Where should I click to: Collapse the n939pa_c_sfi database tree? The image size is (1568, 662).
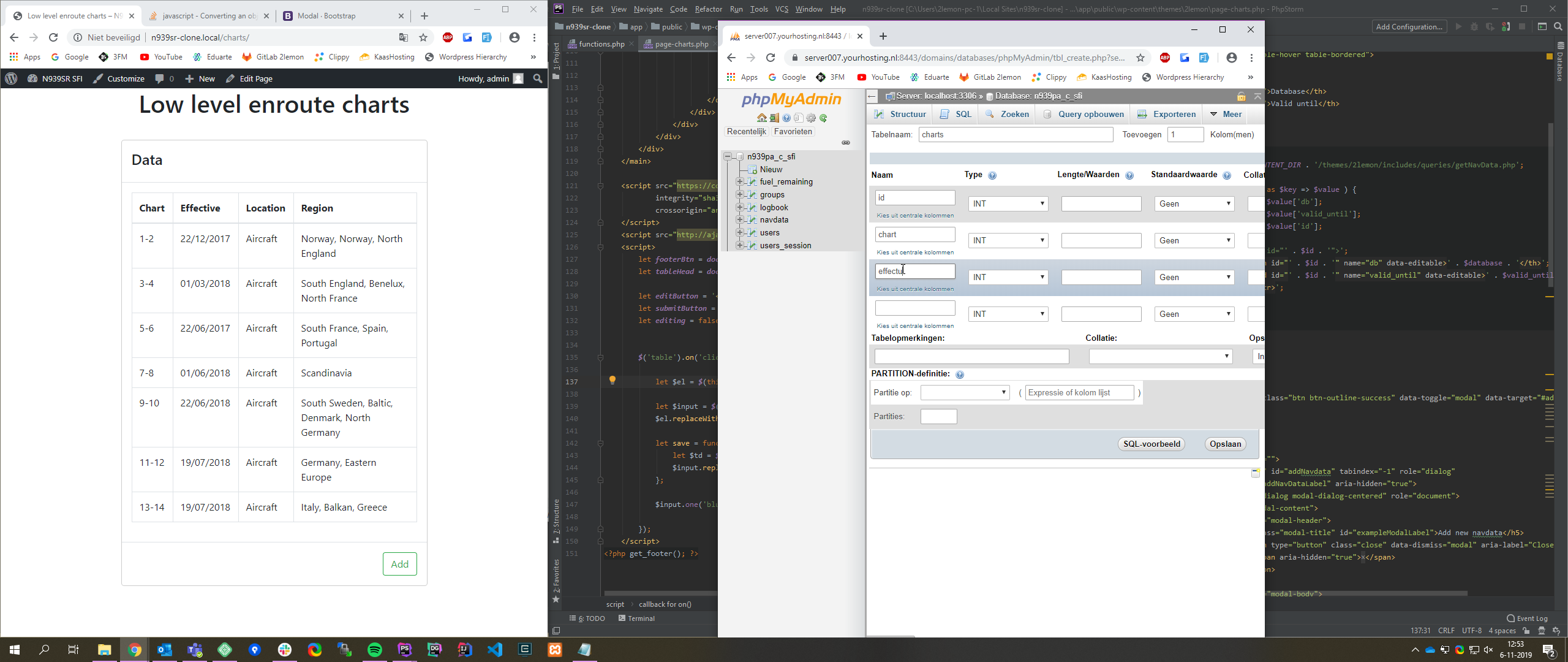click(728, 157)
